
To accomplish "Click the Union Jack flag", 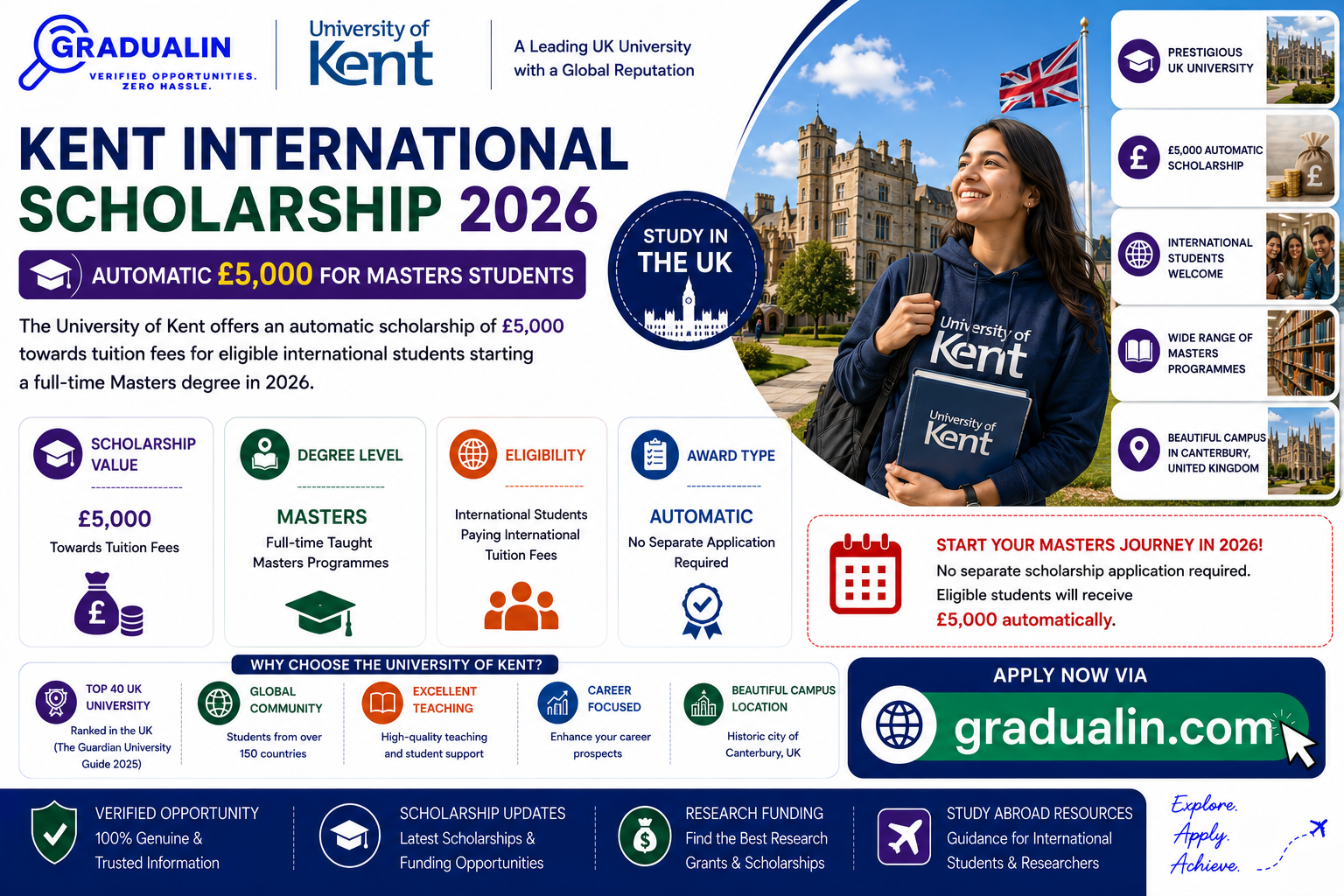I will click(x=1039, y=79).
